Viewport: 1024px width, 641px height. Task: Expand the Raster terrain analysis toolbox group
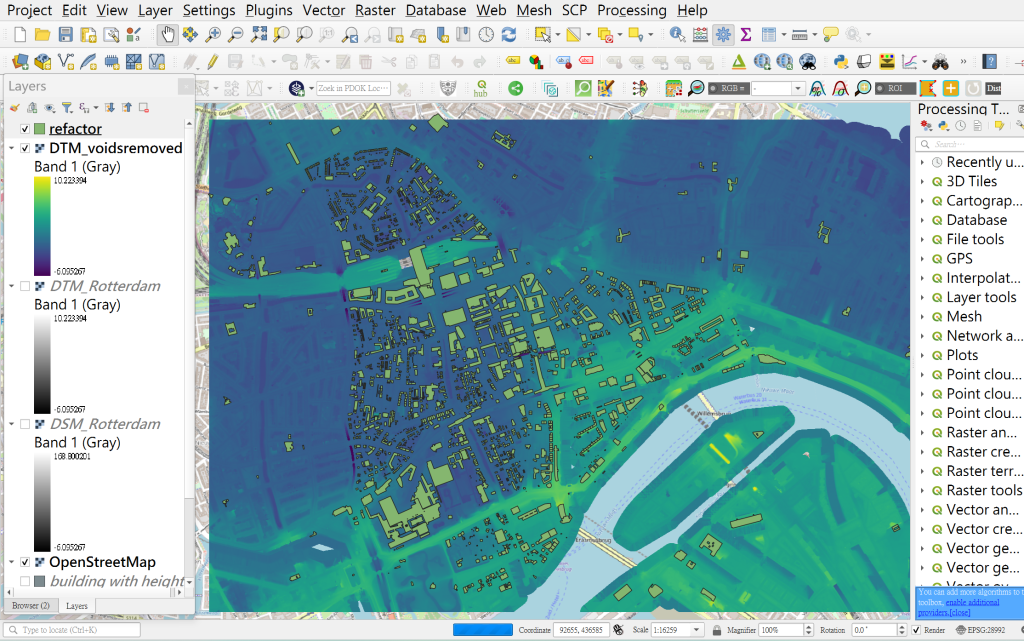(x=922, y=471)
